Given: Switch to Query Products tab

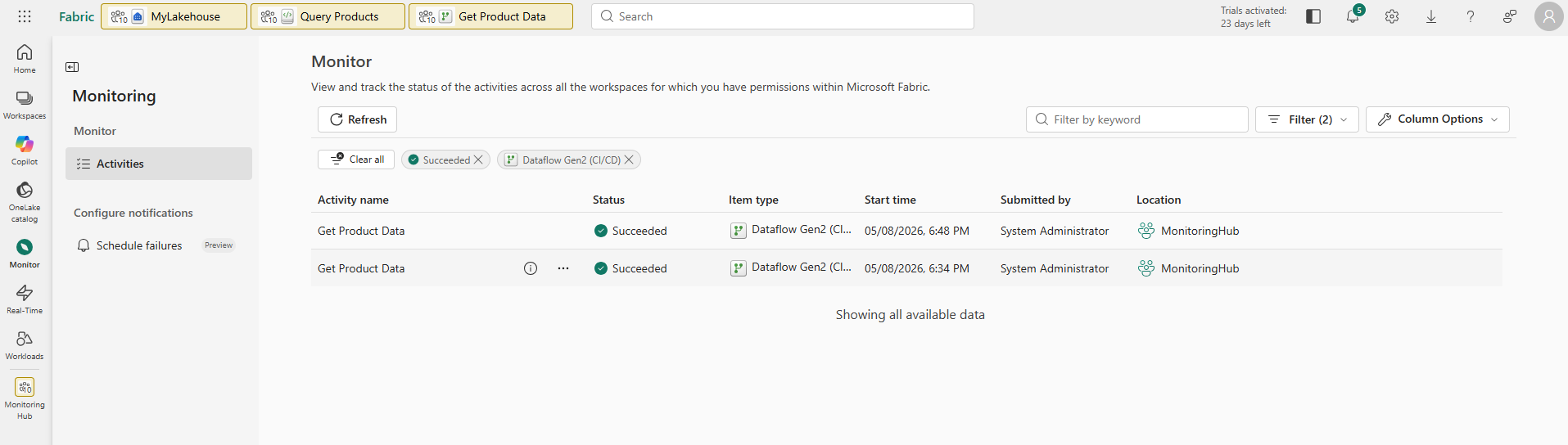Looking at the screenshot, I should coord(328,16).
